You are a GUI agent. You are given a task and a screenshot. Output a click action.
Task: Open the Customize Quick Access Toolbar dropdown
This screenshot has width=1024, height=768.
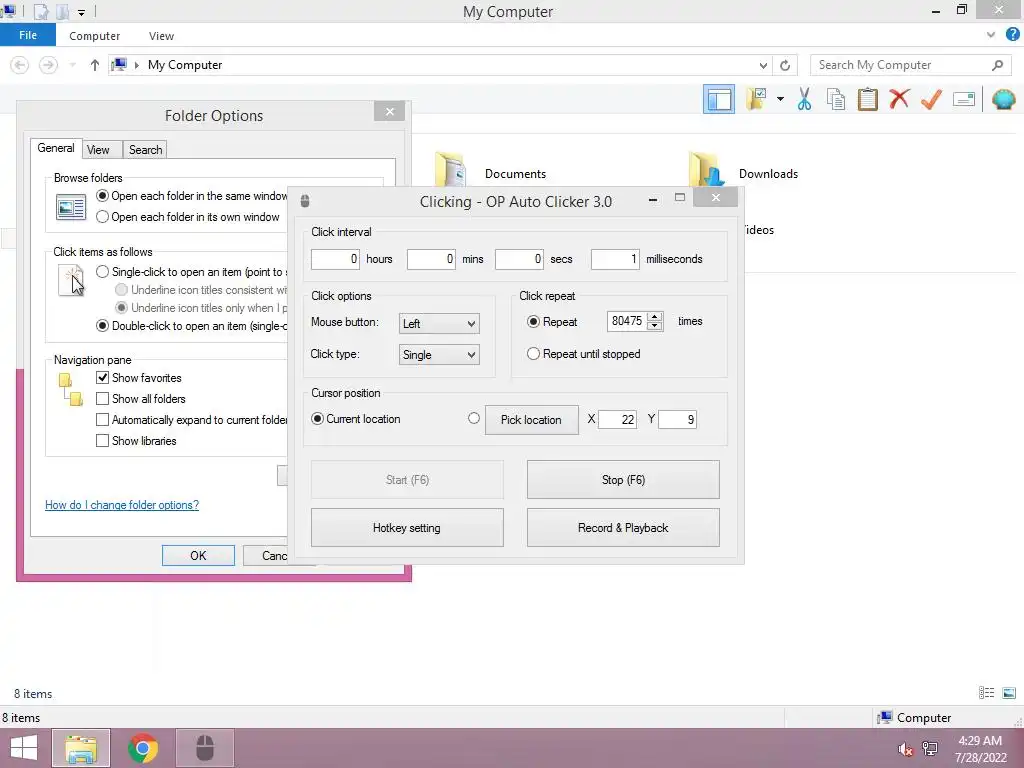(x=81, y=12)
